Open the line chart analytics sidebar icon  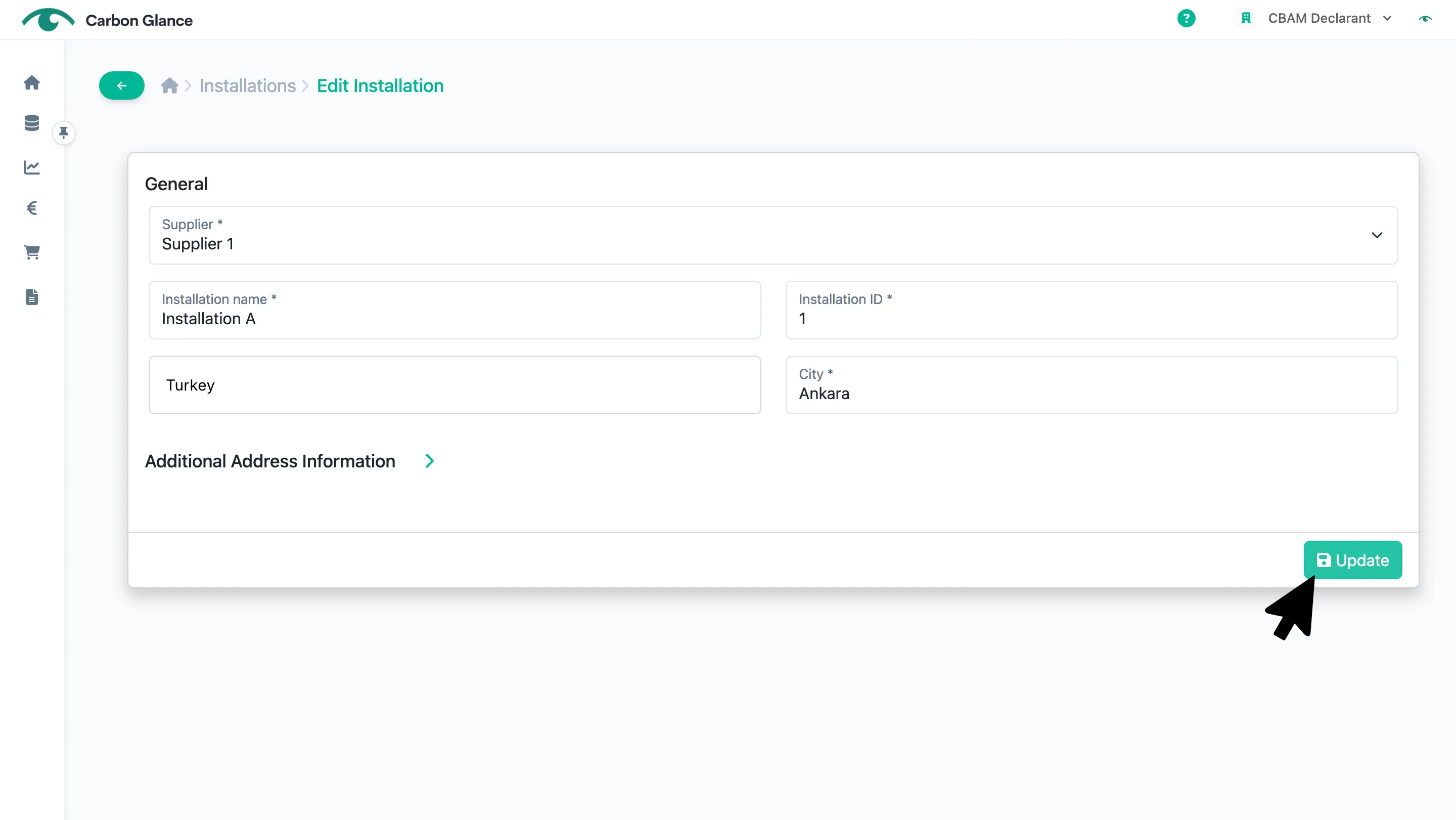[x=32, y=167]
